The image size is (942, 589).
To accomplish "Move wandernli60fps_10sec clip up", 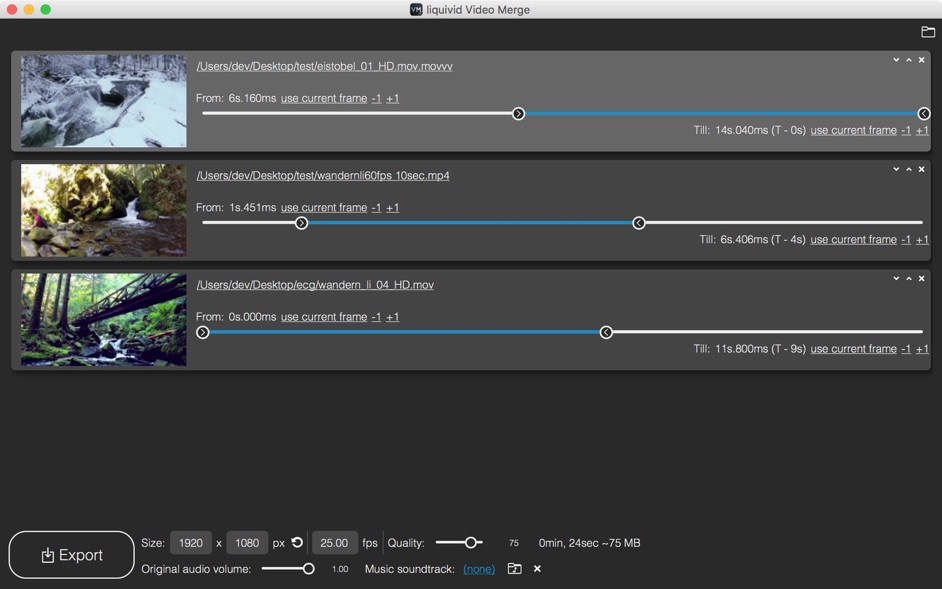I will pyautogui.click(x=908, y=169).
